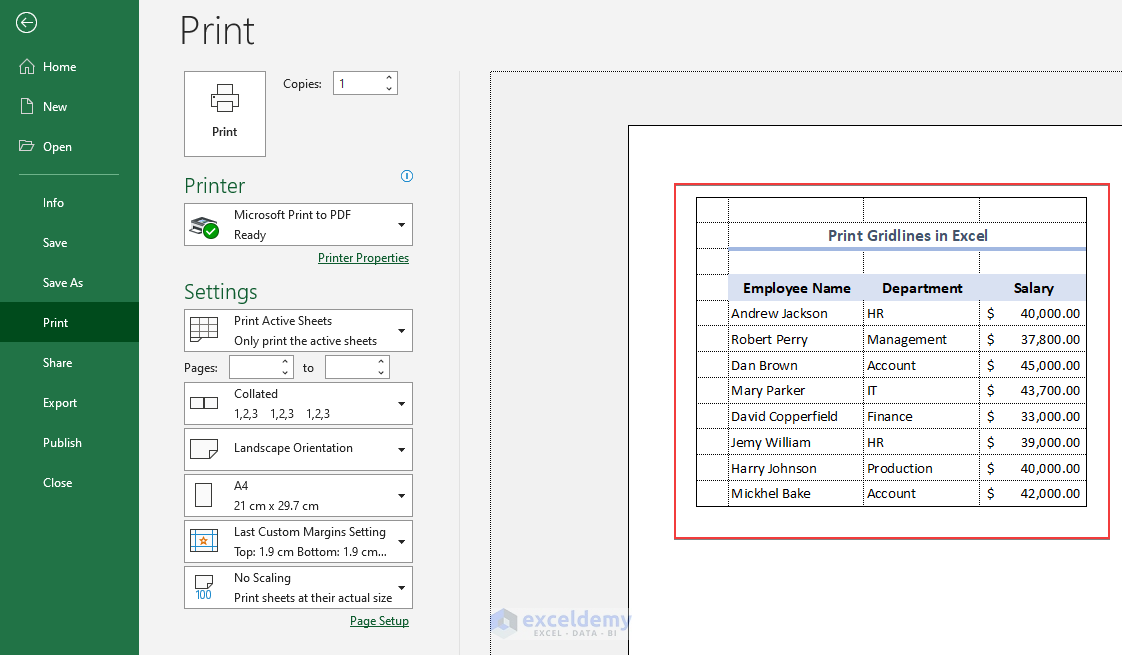Increase the number of copies

[389, 77]
